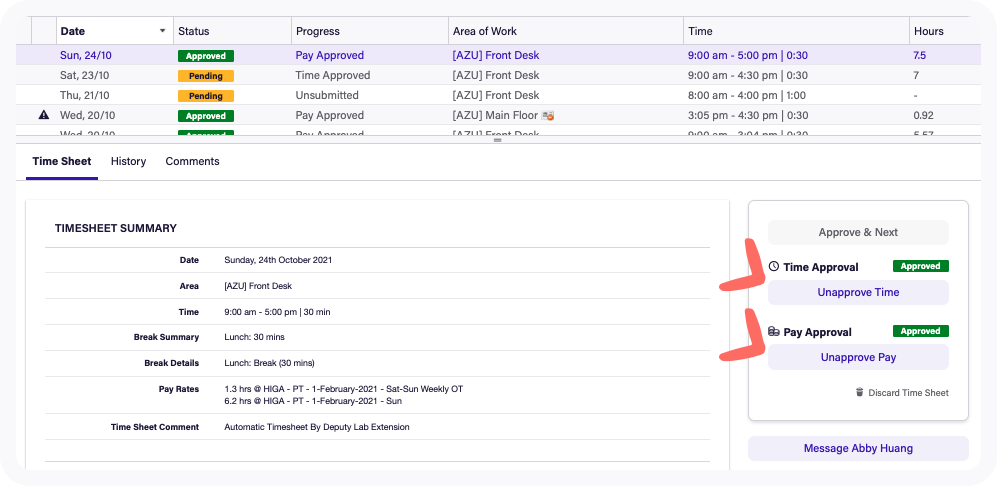Click the 3:05 pm - 4:30 pm time cell

point(748,115)
